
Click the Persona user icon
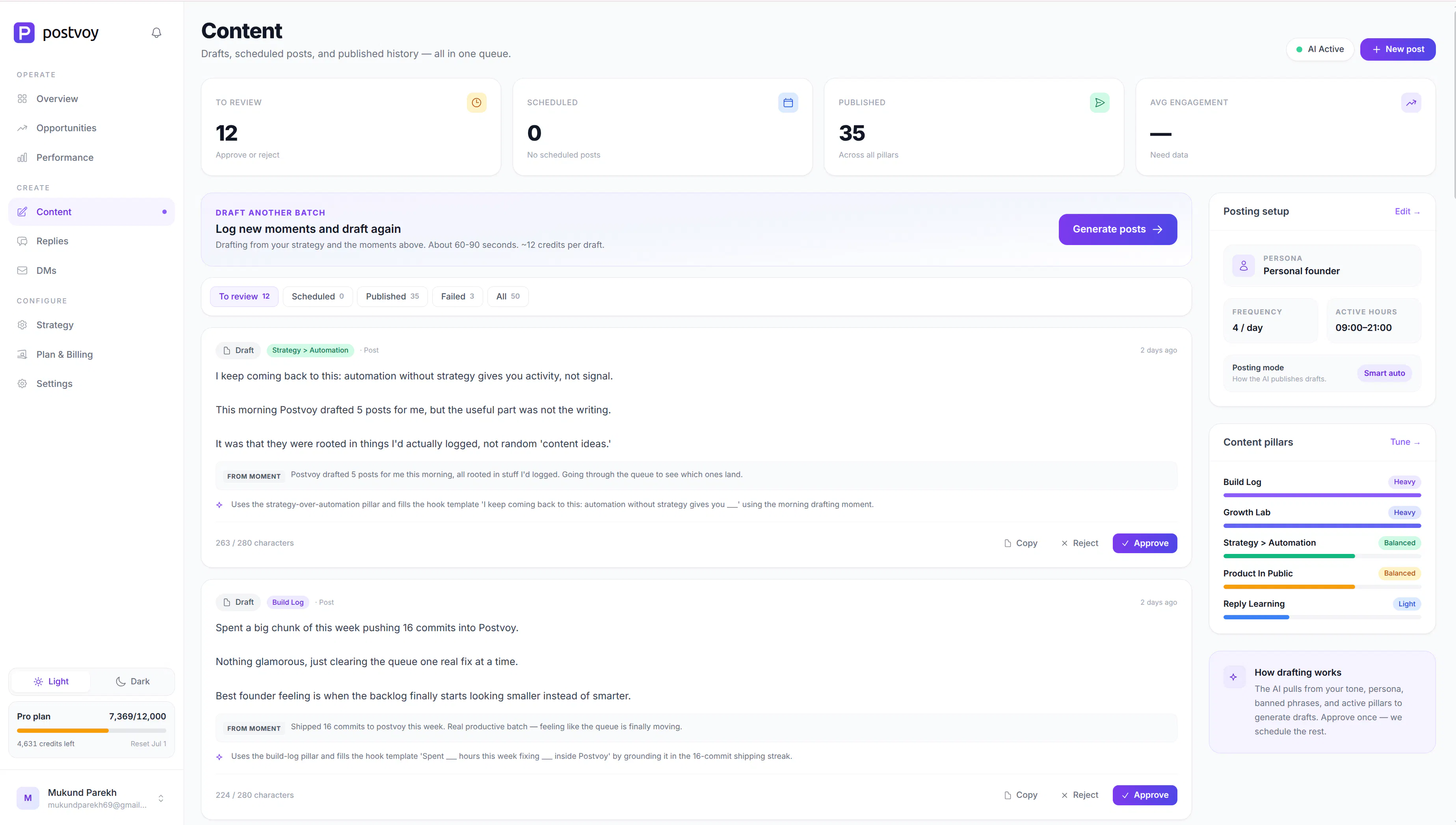coord(1244,265)
